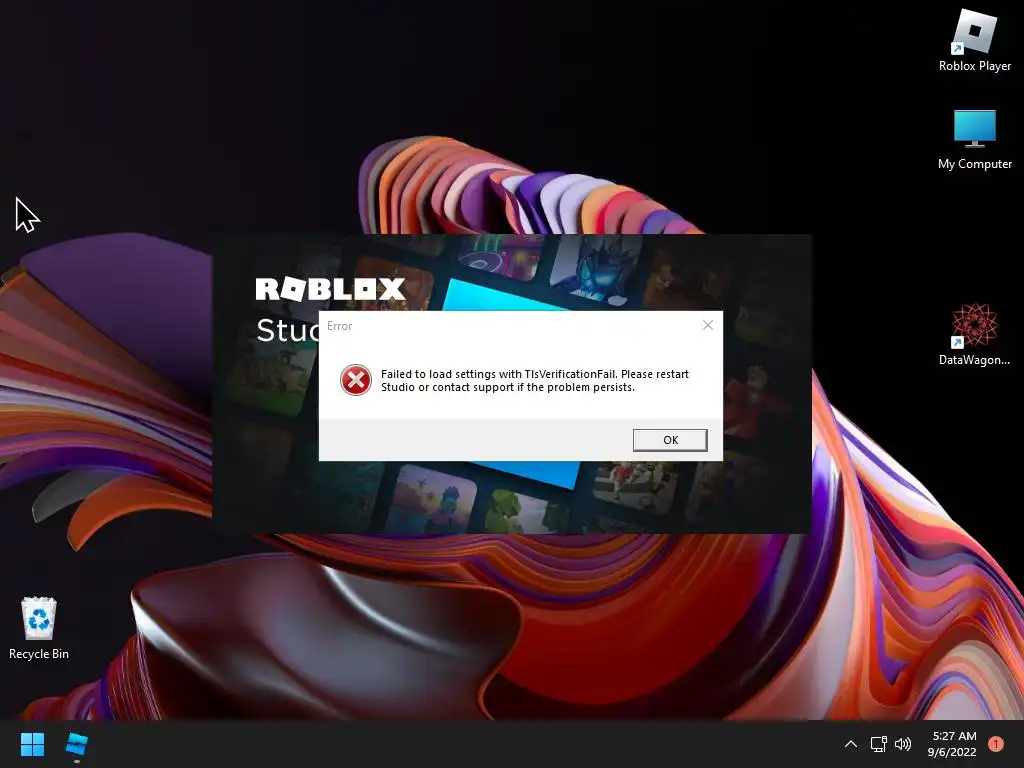This screenshot has width=1024, height=768.
Task: Expand the hidden system tray icons chevron
Action: coord(850,744)
